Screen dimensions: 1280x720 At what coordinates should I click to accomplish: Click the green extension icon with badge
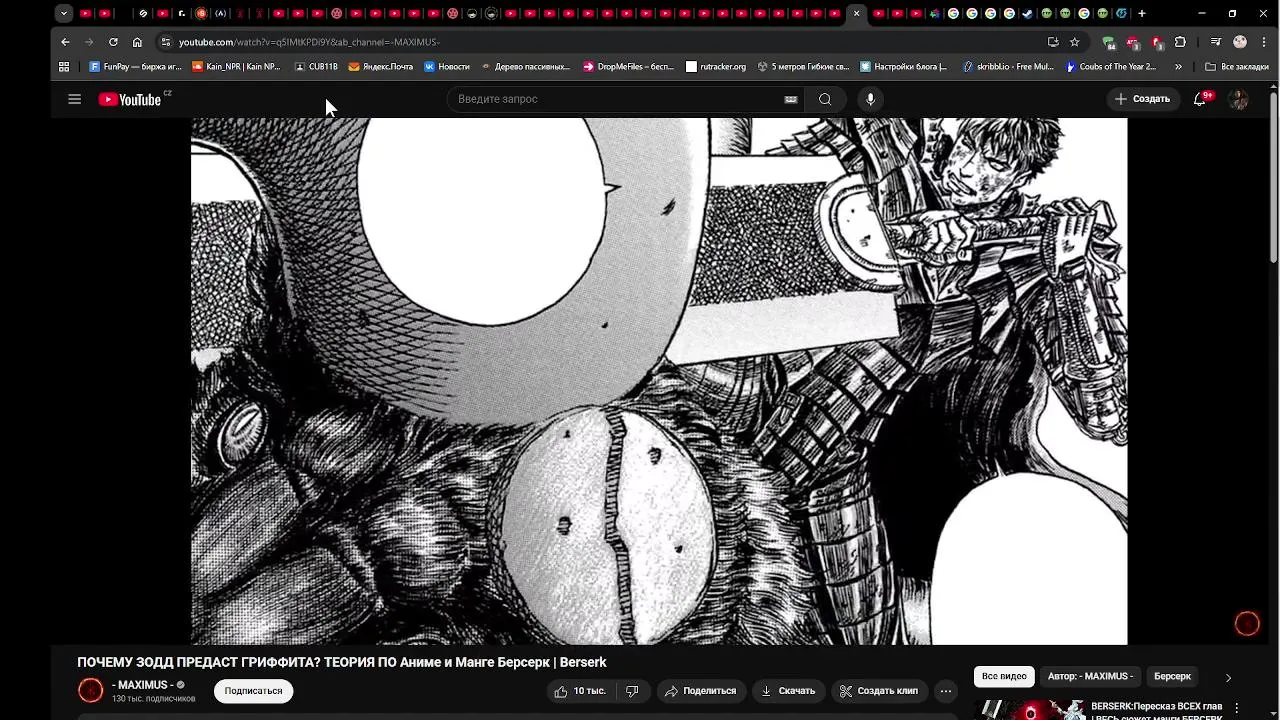pos(1109,42)
